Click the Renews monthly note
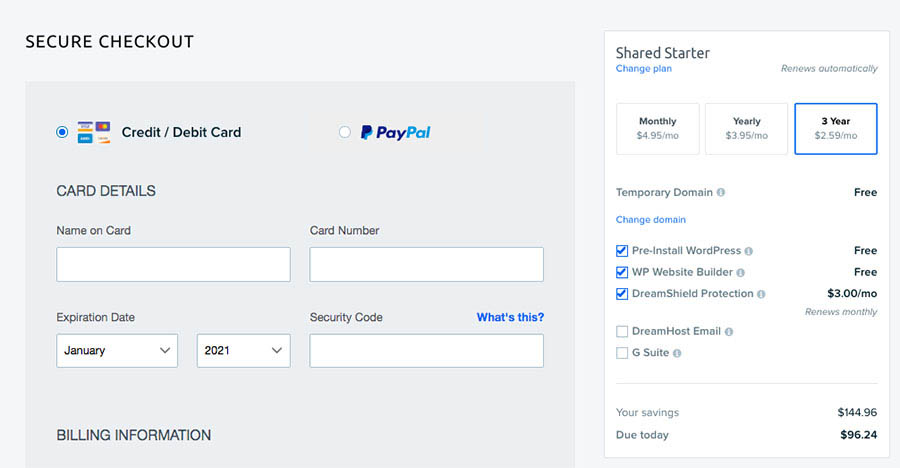This screenshot has width=900, height=468. pyautogui.click(x=841, y=312)
